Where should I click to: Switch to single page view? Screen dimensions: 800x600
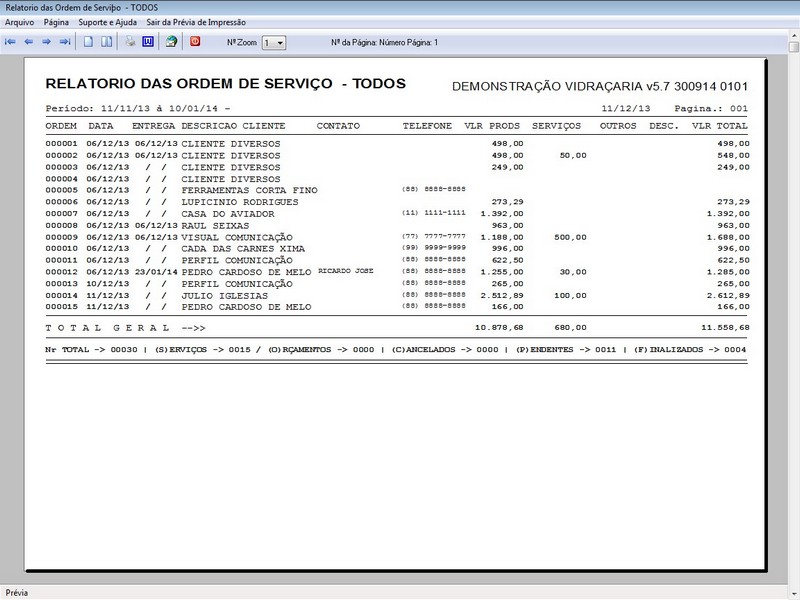tap(85, 41)
